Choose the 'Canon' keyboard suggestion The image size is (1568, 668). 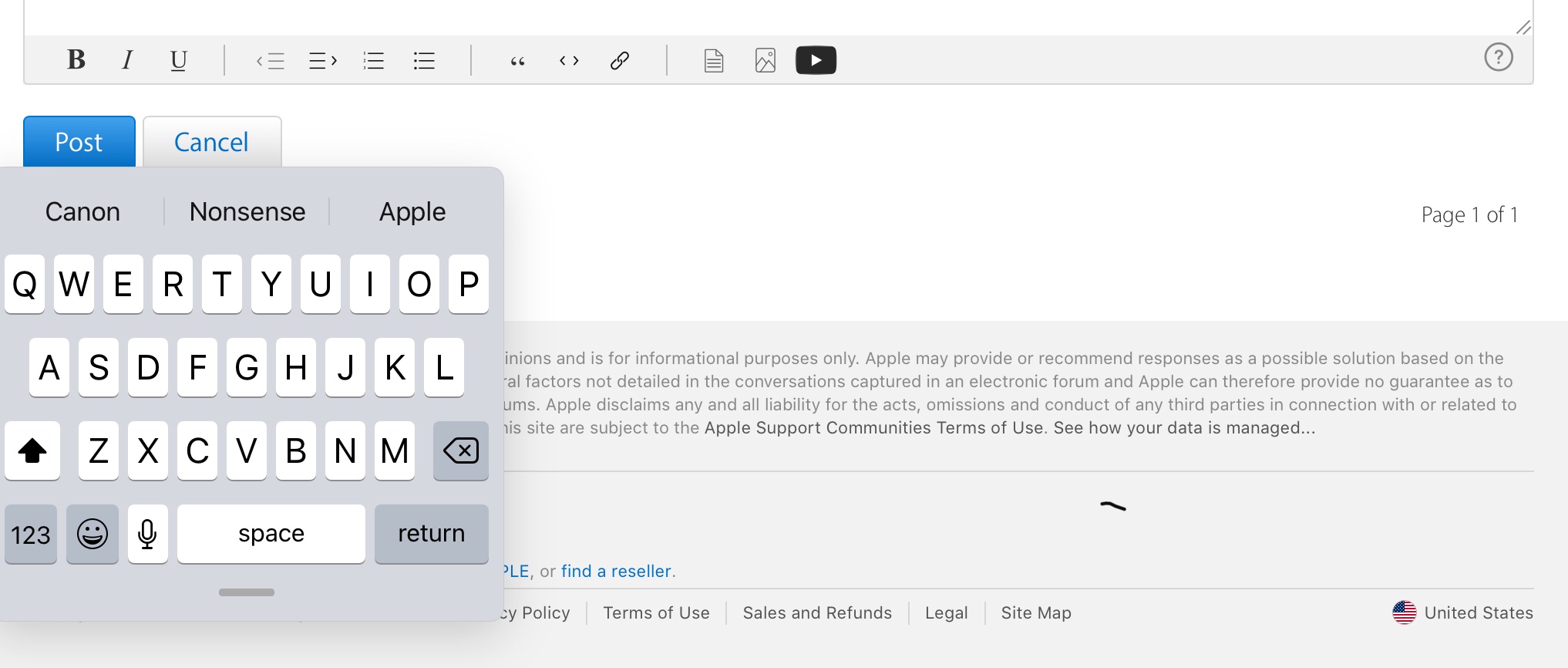pos(82,211)
